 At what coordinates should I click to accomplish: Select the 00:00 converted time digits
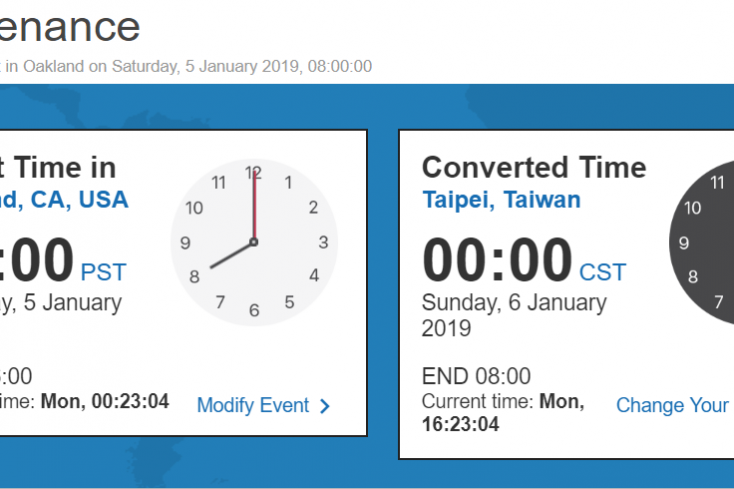497,259
